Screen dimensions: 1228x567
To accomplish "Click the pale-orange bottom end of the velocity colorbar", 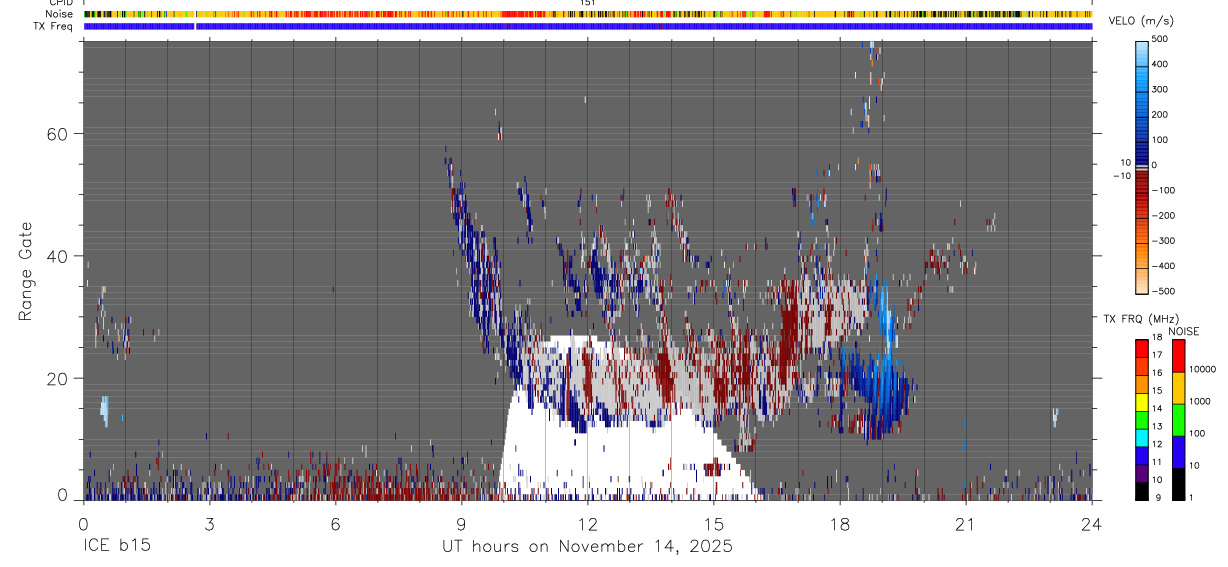I will pyautogui.click(x=1142, y=279).
